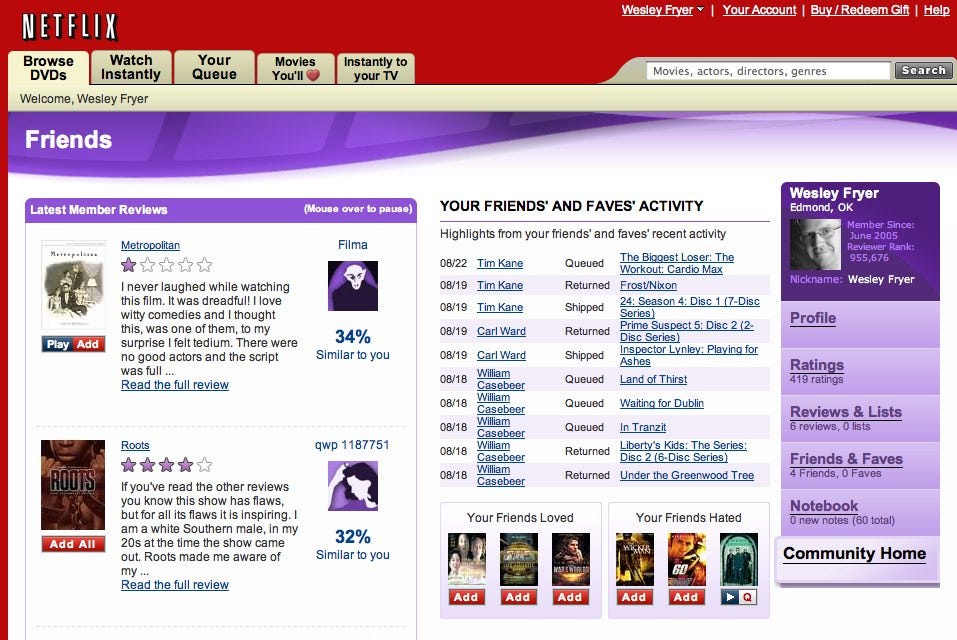Open Under the Greenwood Tree link

(687, 475)
